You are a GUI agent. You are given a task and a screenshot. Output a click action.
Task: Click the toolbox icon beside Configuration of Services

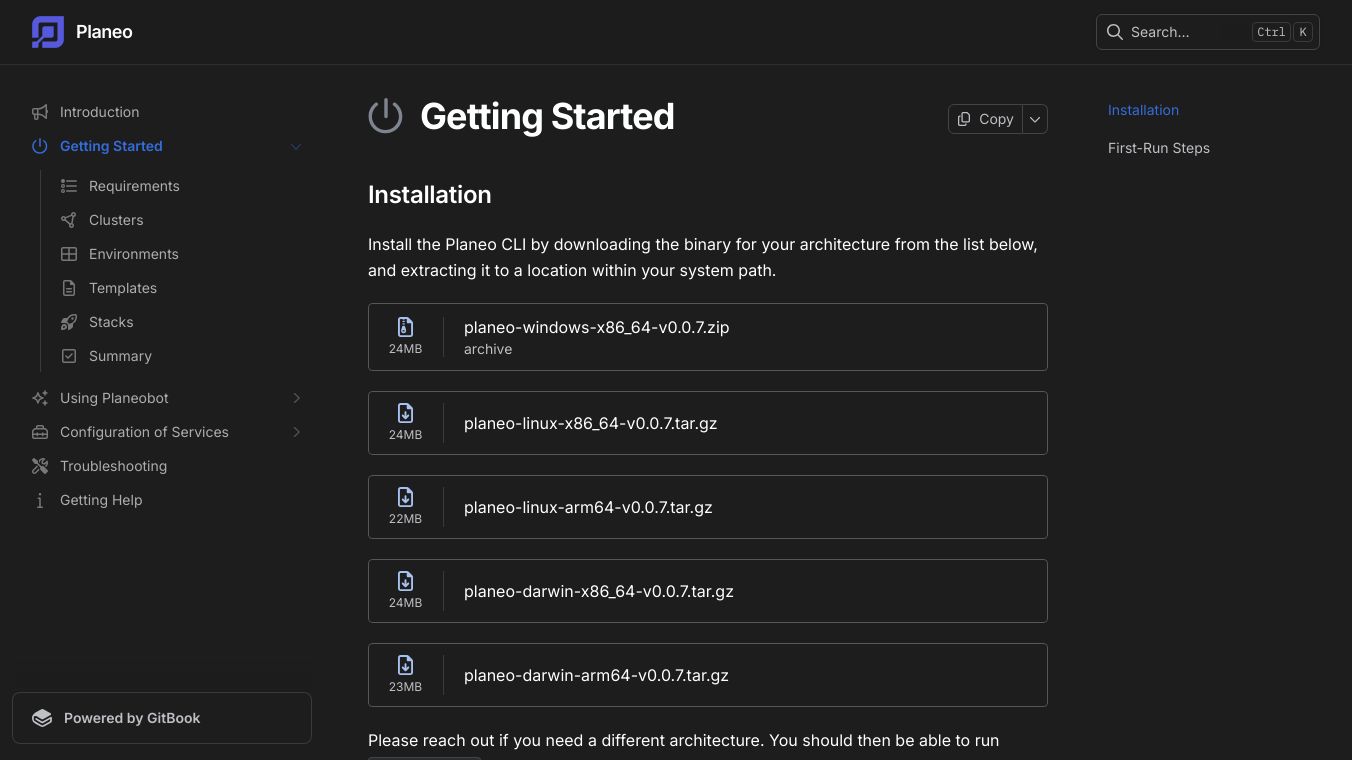40,432
